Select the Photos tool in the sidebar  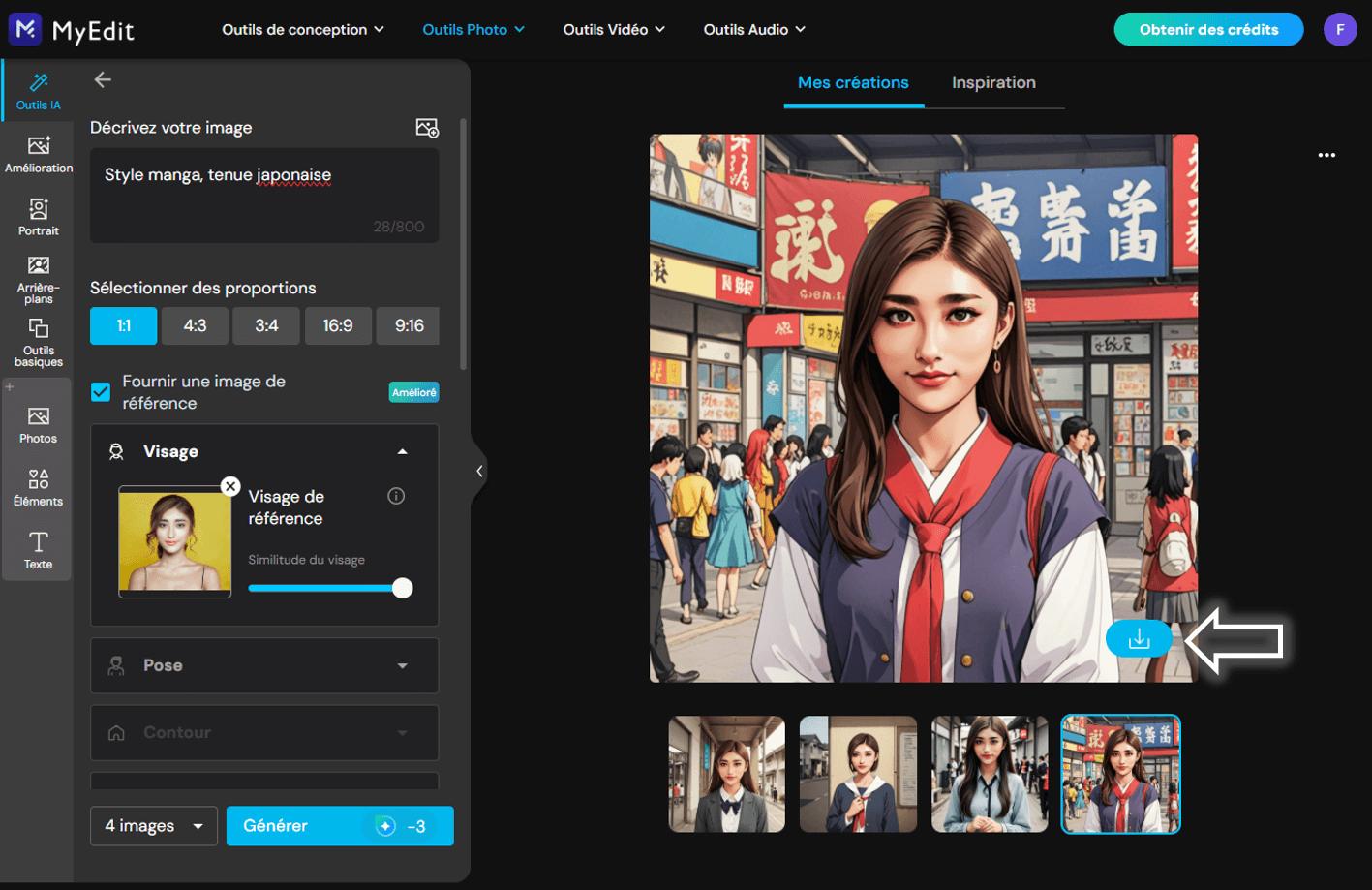(x=39, y=423)
